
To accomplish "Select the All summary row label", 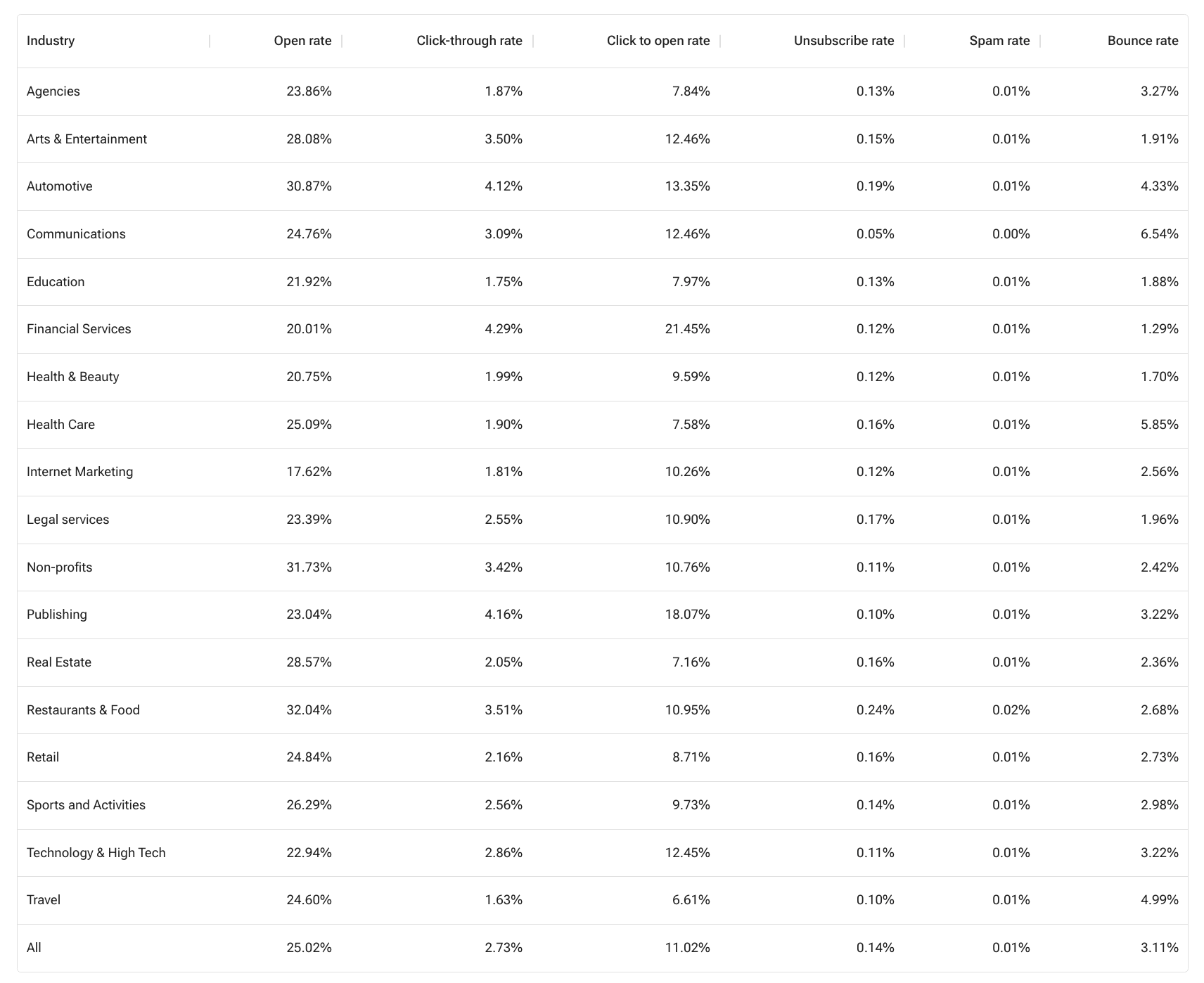I will tap(34, 948).
